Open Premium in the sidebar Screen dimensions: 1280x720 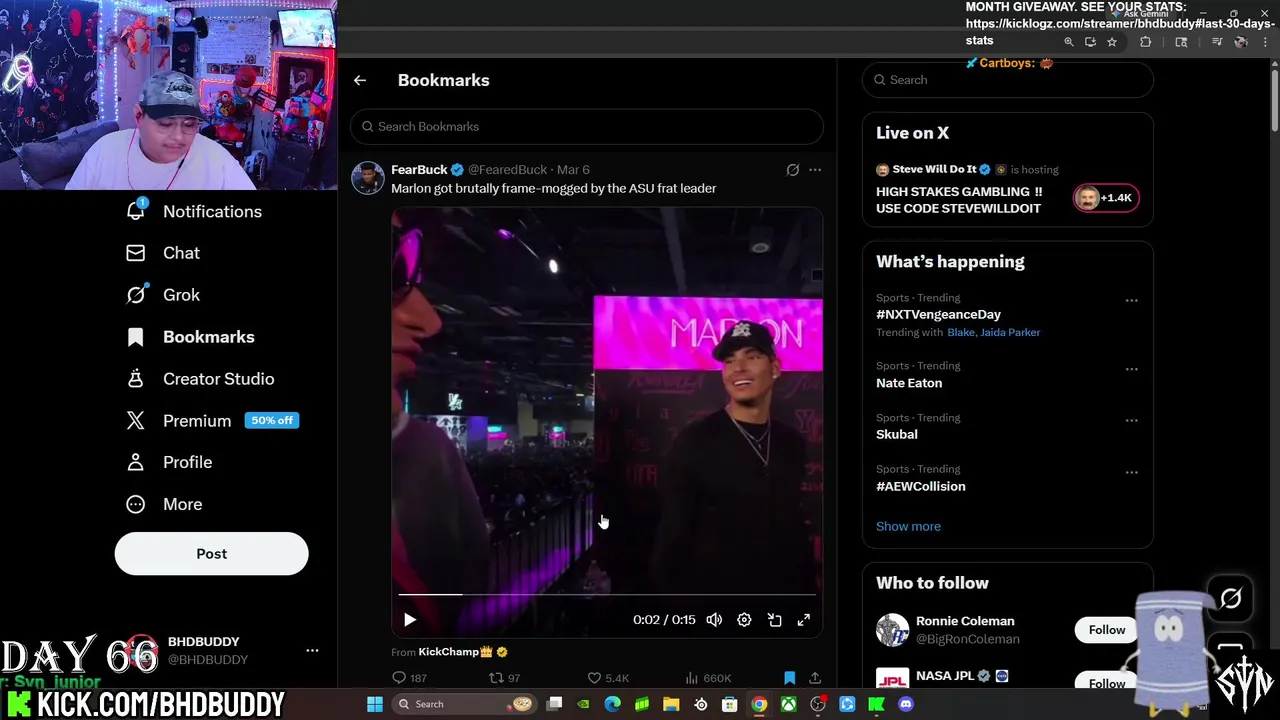point(213,421)
